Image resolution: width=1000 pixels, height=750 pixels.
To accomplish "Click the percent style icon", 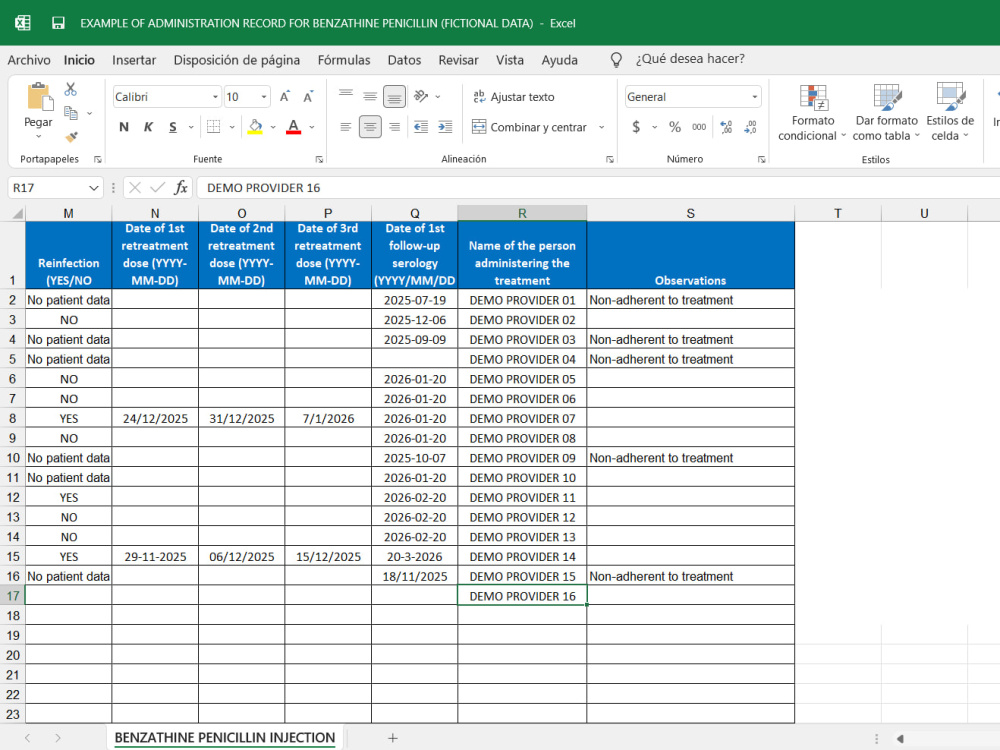I will click(x=675, y=127).
